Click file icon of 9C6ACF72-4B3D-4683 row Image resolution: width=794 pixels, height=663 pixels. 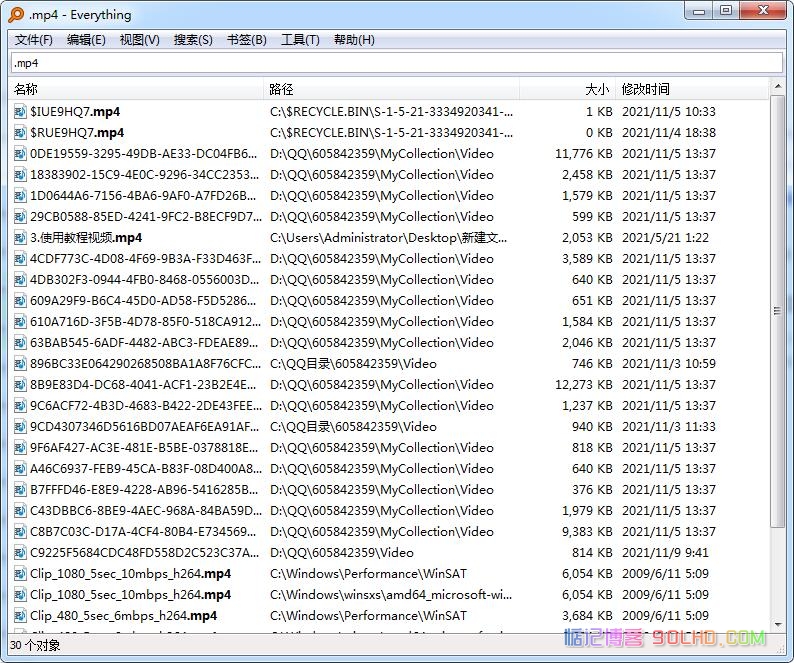coord(20,406)
